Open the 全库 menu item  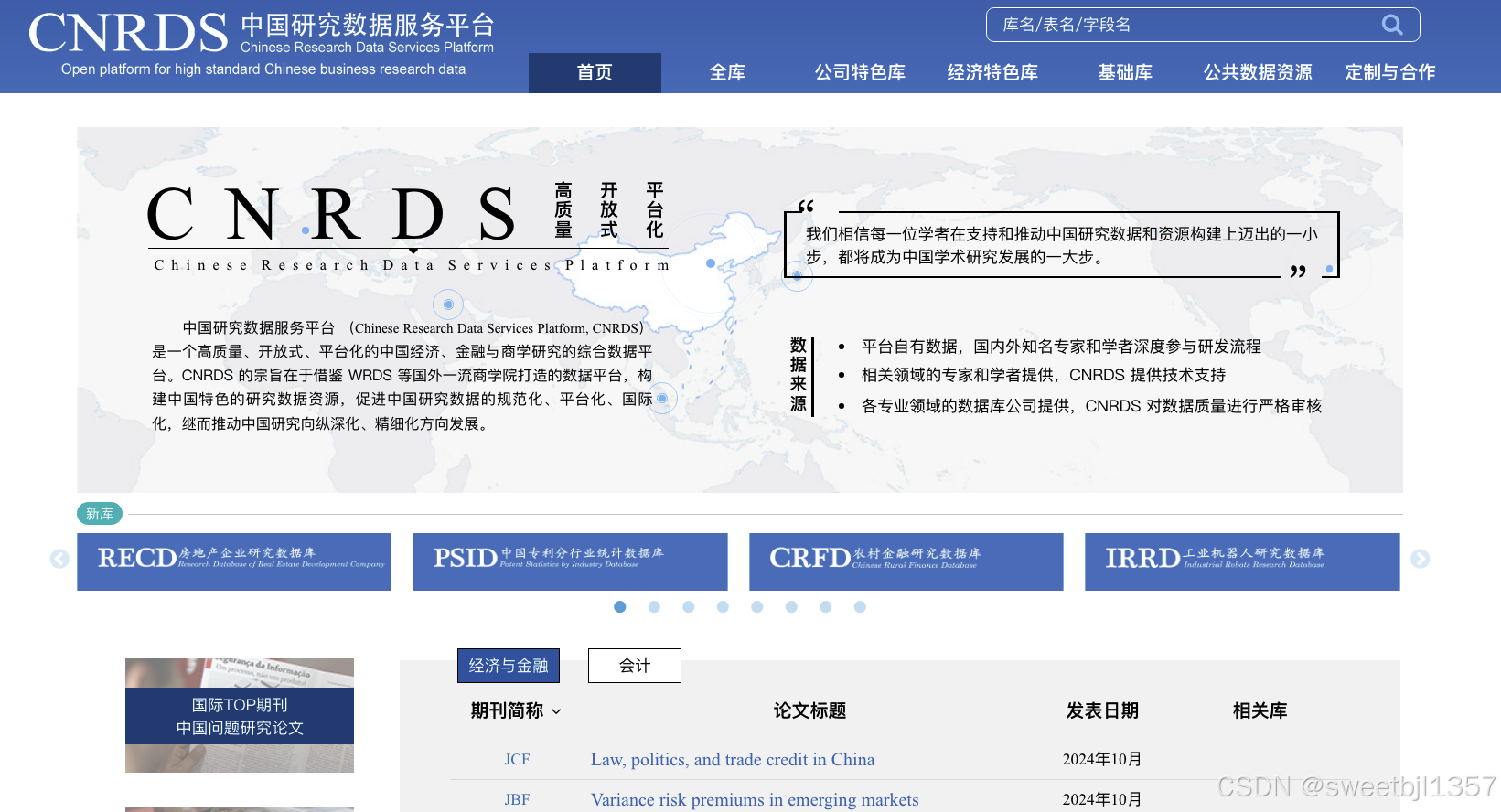click(x=727, y=72)
